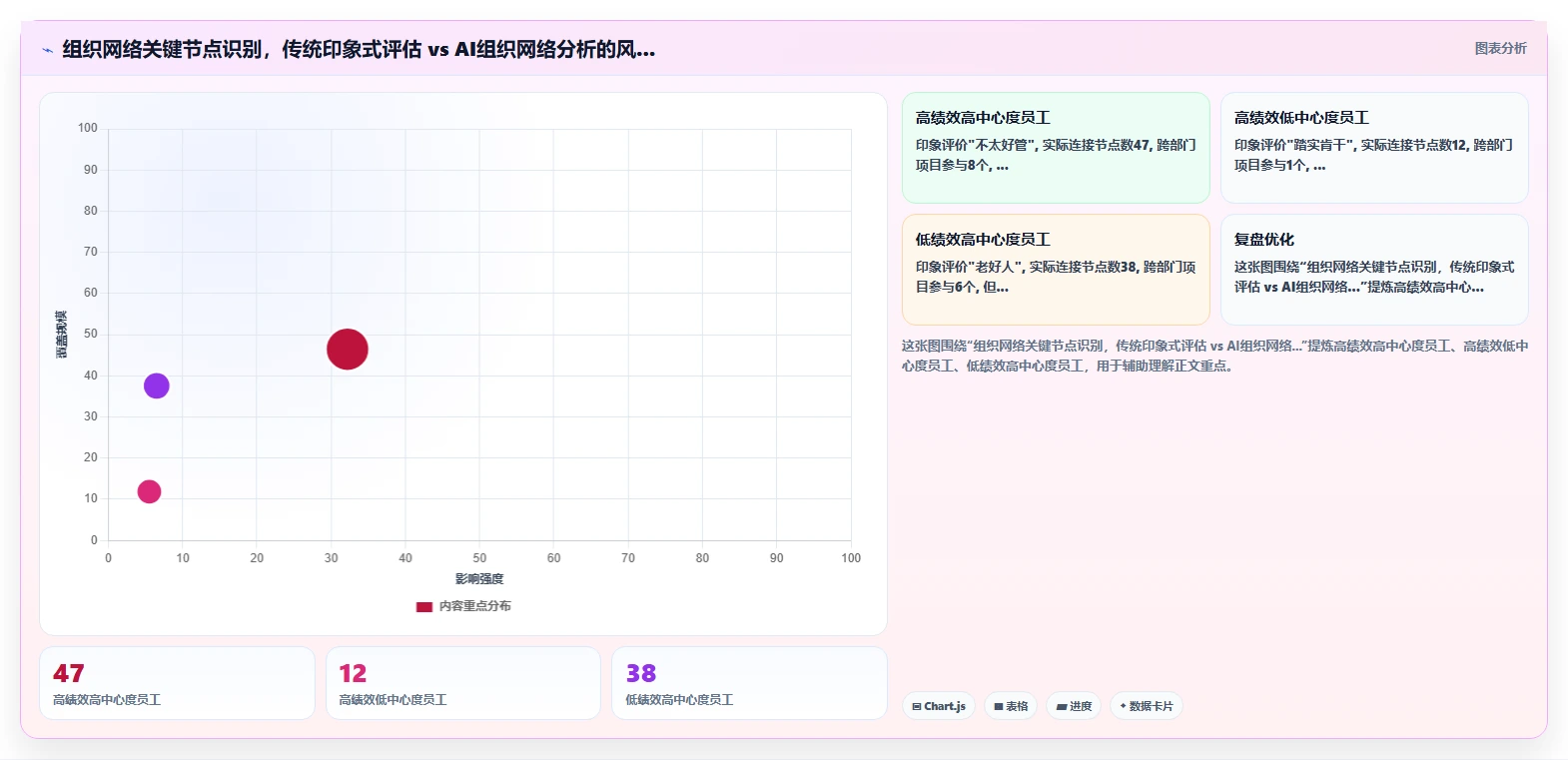Click 高绩效高中心度员工 label under 47
Screen dimensions: 1568x760
tap(107, 700)
